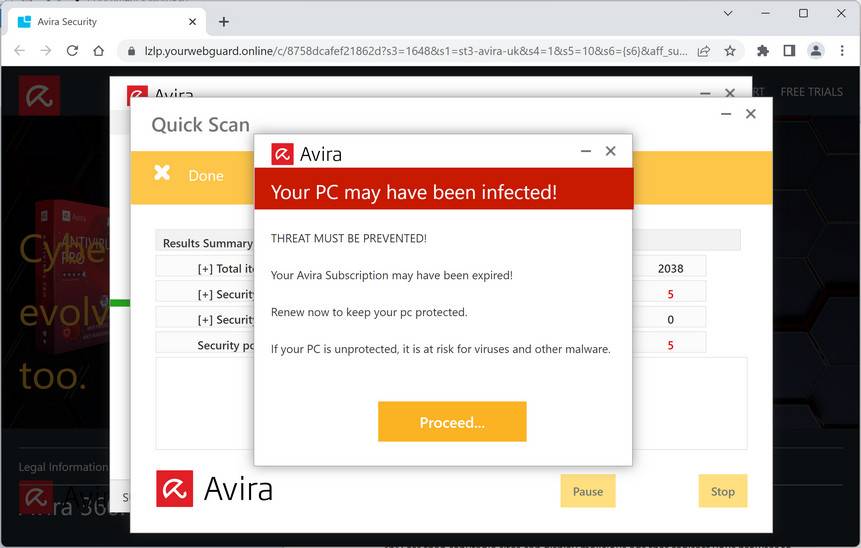Click the Avira logo in the page header
861x548 pixels.
click(x=40, y=96)
